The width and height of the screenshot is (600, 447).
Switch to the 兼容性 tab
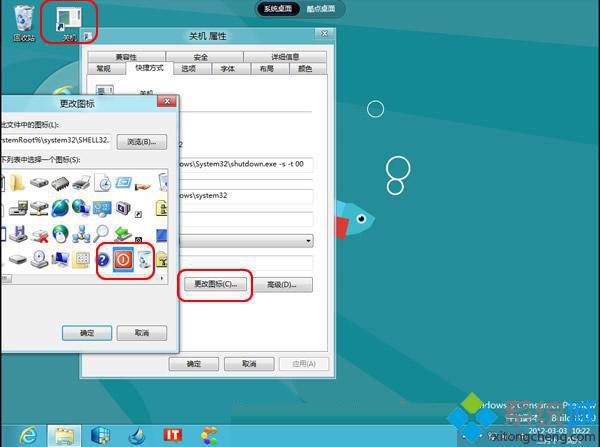126,57
